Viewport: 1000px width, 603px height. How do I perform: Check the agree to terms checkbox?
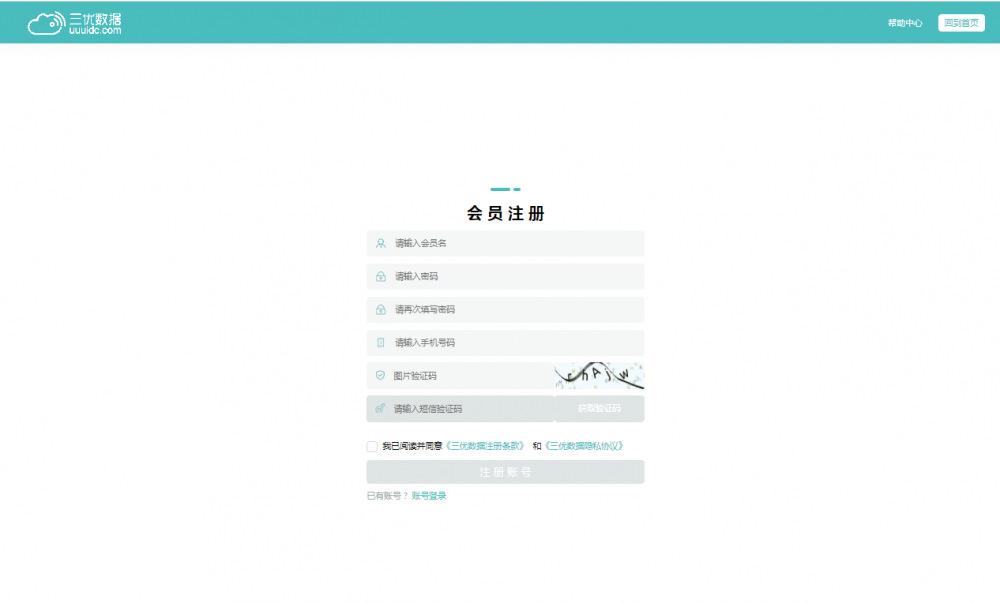point(372,446)
